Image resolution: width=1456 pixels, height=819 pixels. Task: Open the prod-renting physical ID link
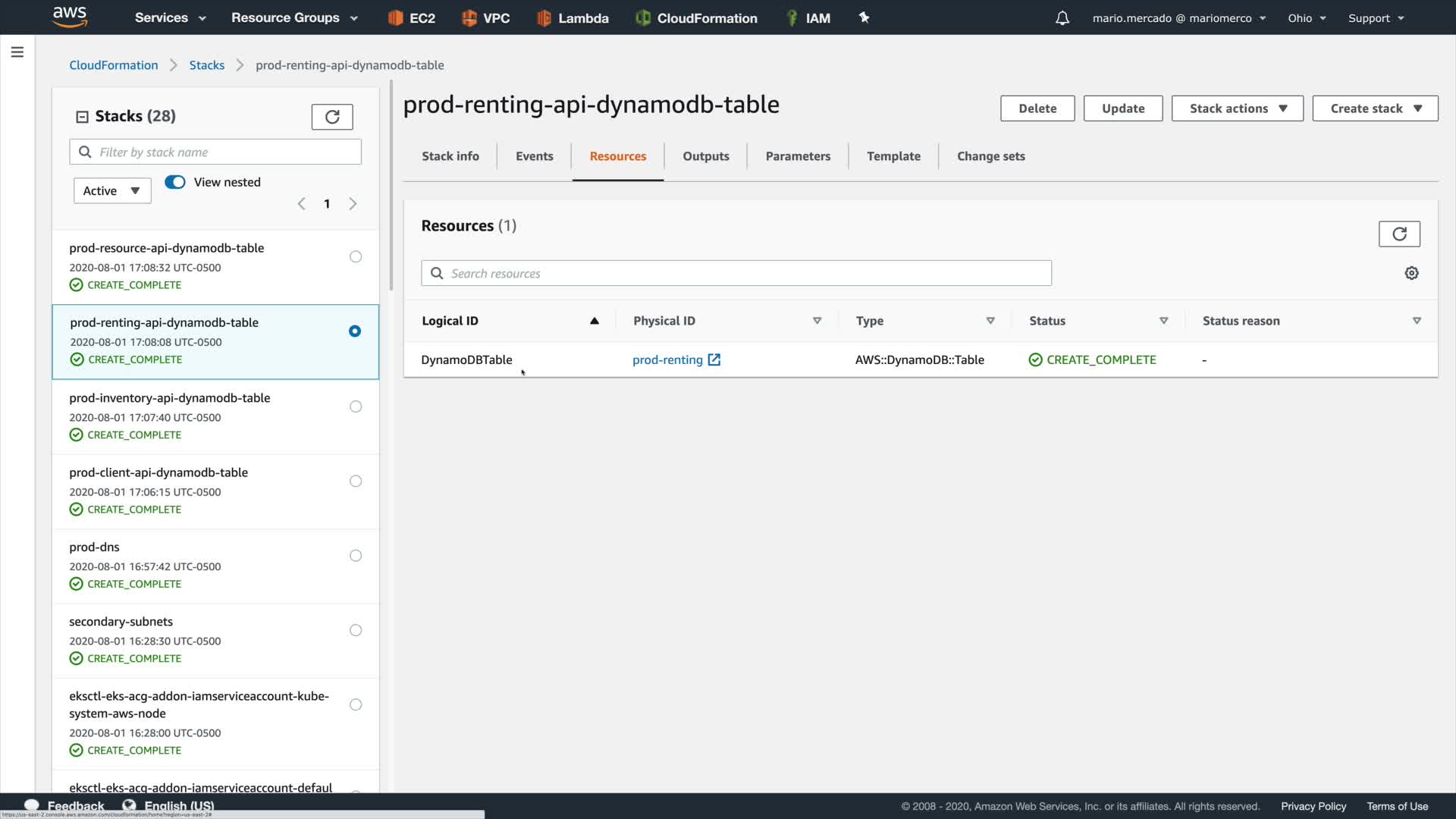click(667, 360)
